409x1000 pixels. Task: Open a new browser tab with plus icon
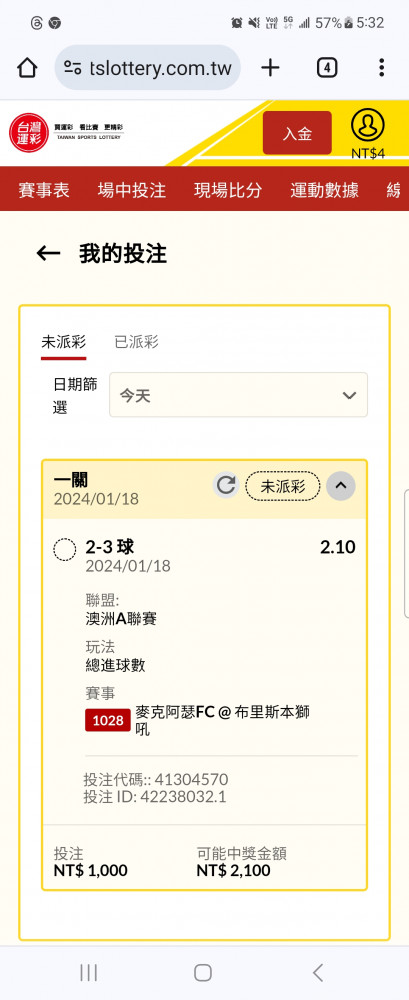(271, 68)
